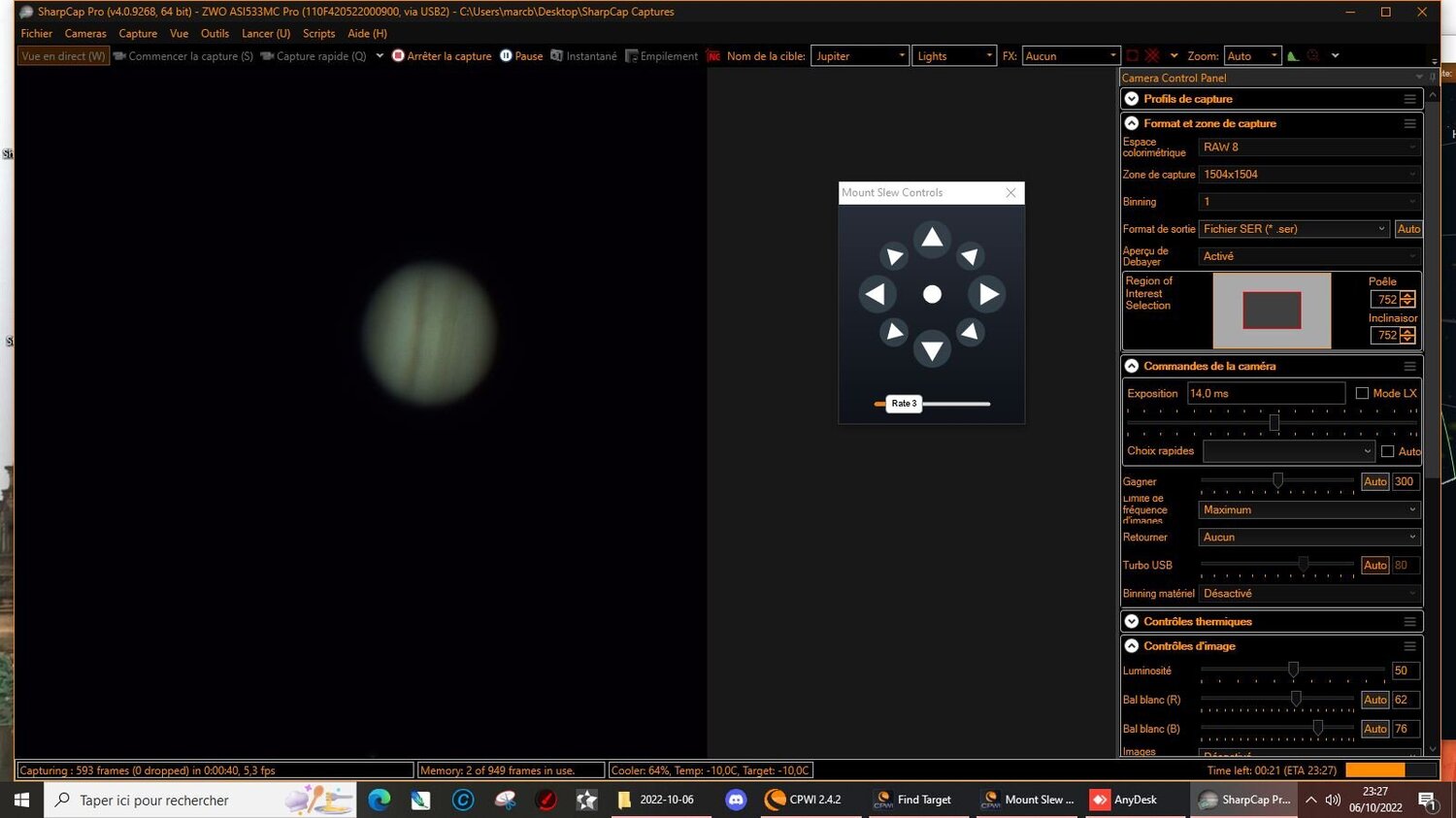The width and height of the screenshot is (1456, 818).
Task: Collapse the Commandes de la caméra section
Action: [1131, 366]
